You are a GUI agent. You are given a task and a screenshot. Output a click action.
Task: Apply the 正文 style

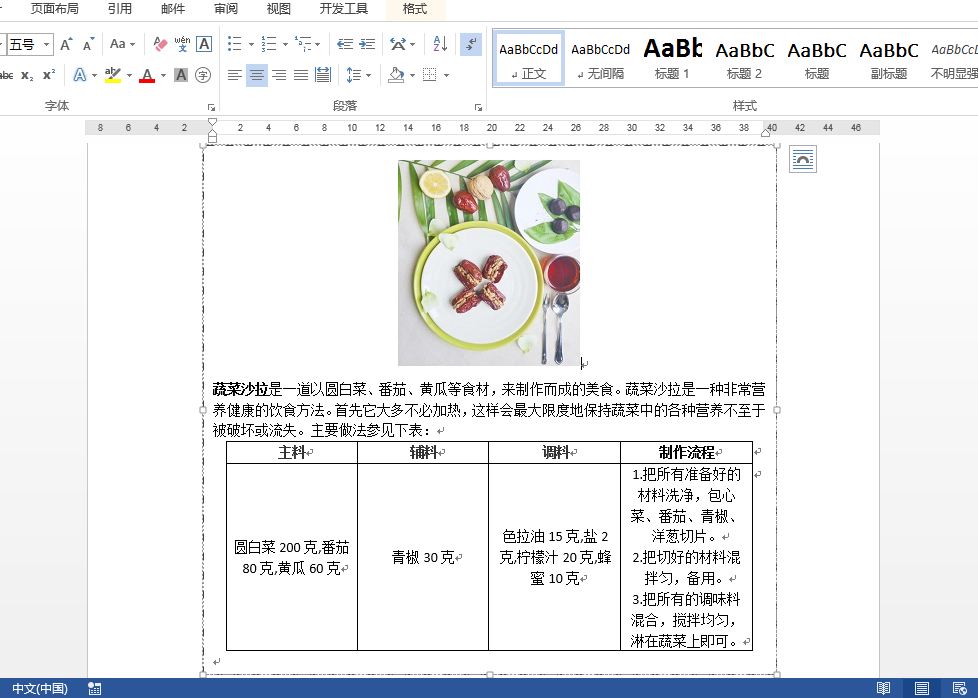[528, 57]
